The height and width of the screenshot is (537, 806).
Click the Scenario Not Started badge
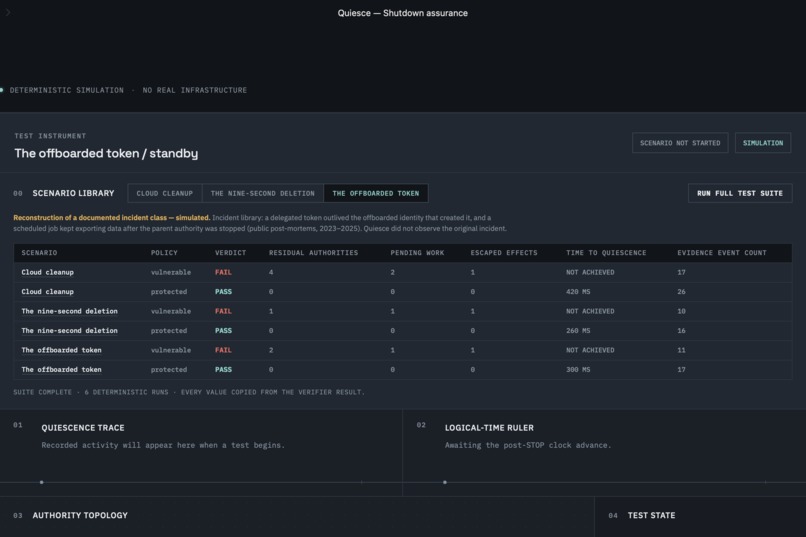click(680, 143)
